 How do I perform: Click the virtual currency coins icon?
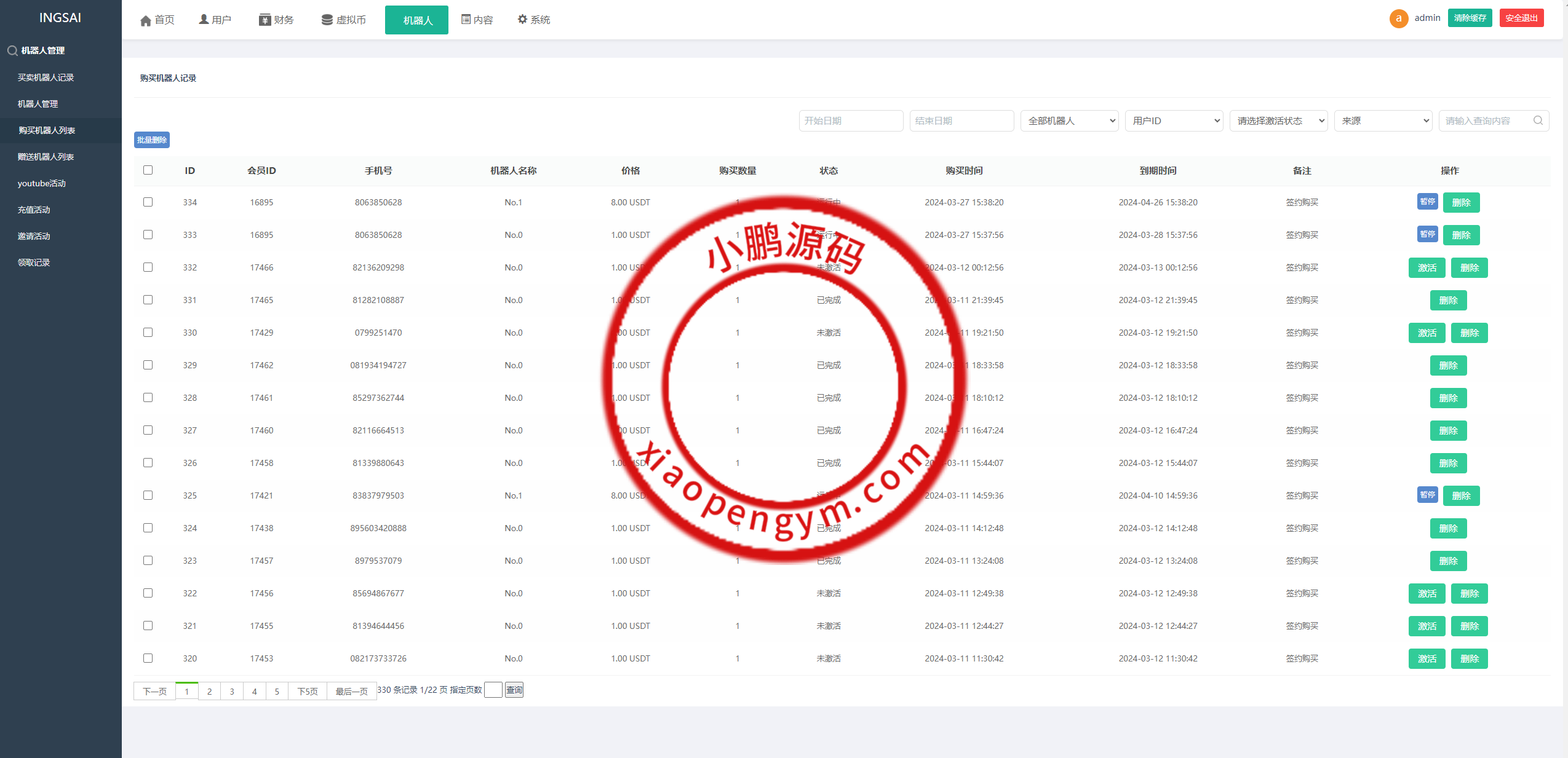(327, 20)
